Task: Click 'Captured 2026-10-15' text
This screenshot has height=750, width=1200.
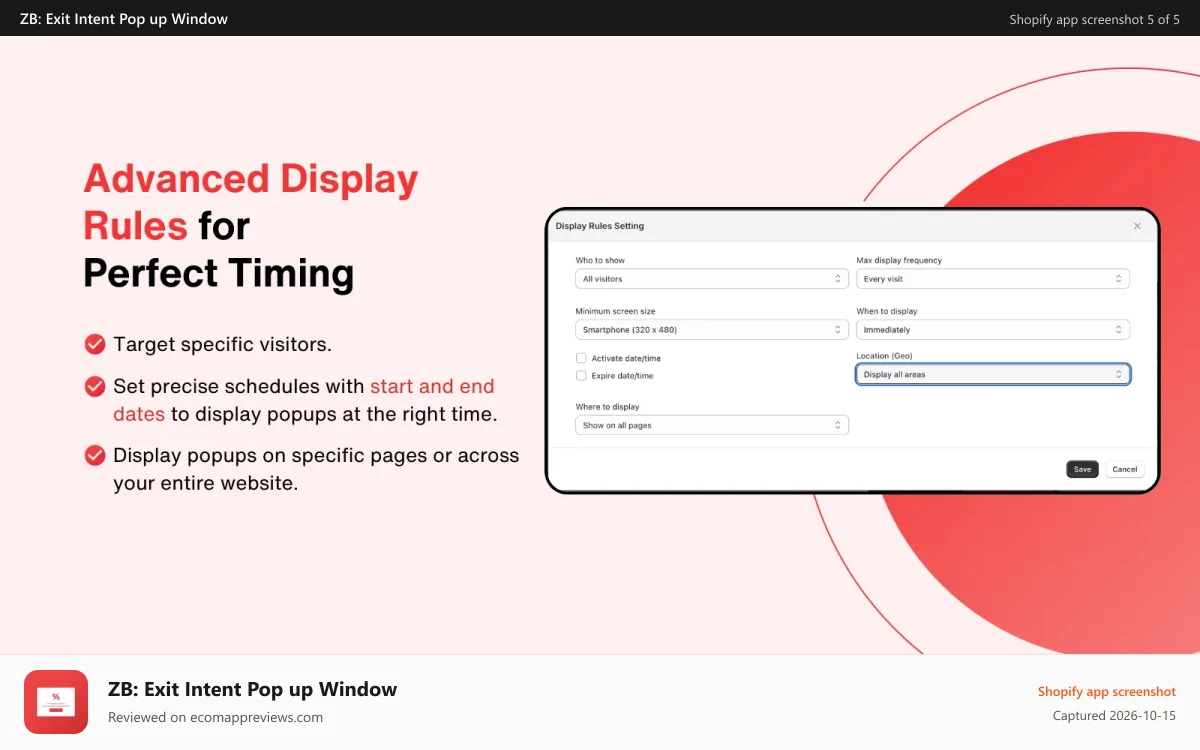Action: pyautogui.click(x=1115, y=716)
